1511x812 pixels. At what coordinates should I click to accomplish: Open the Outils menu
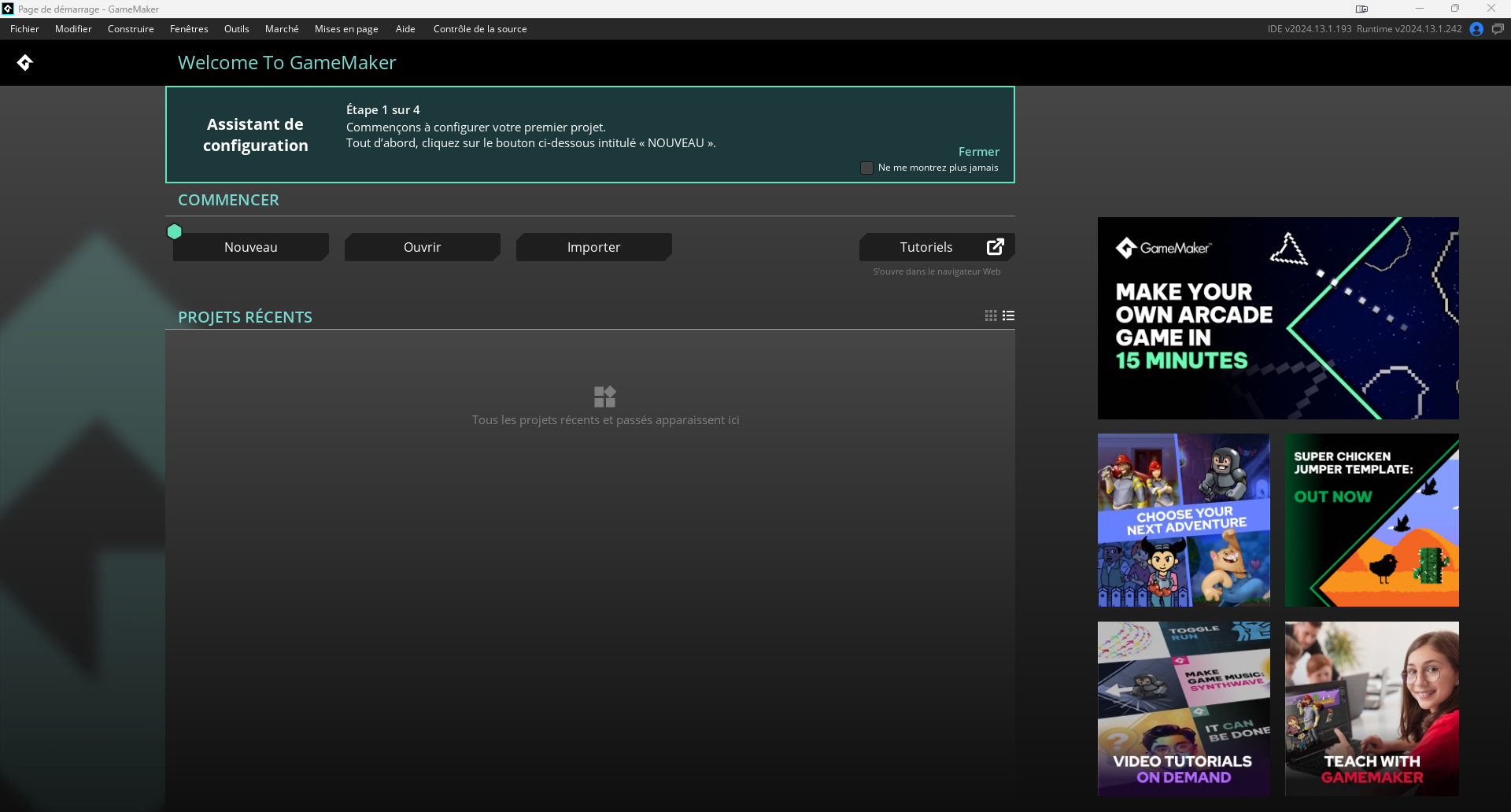point(236,29)
